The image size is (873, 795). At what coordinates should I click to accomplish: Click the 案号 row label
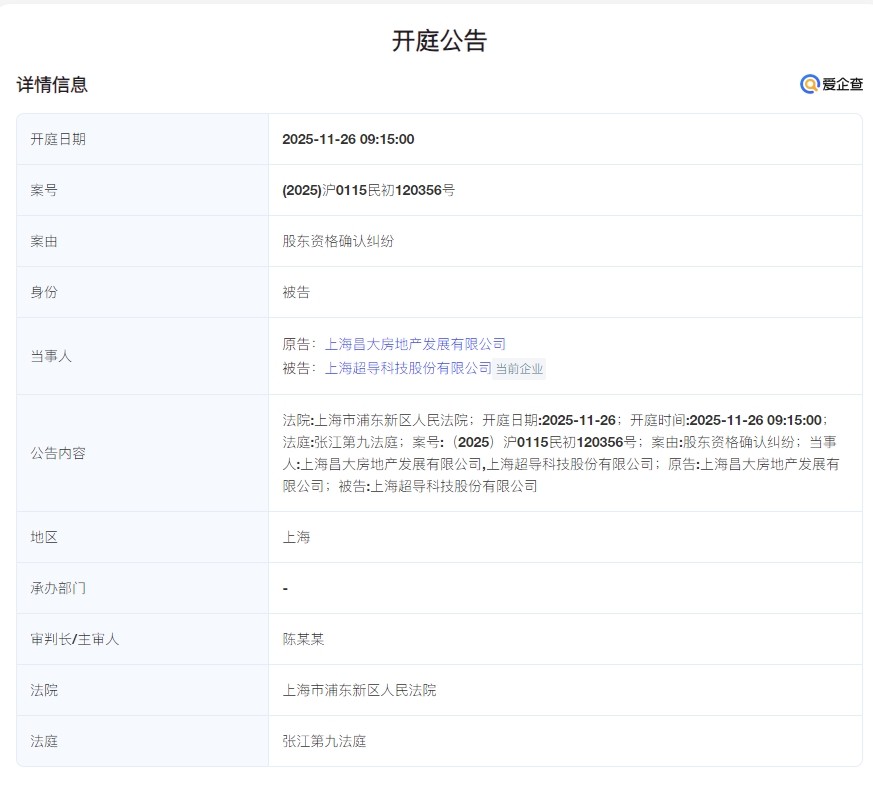[x=44, y=190]
